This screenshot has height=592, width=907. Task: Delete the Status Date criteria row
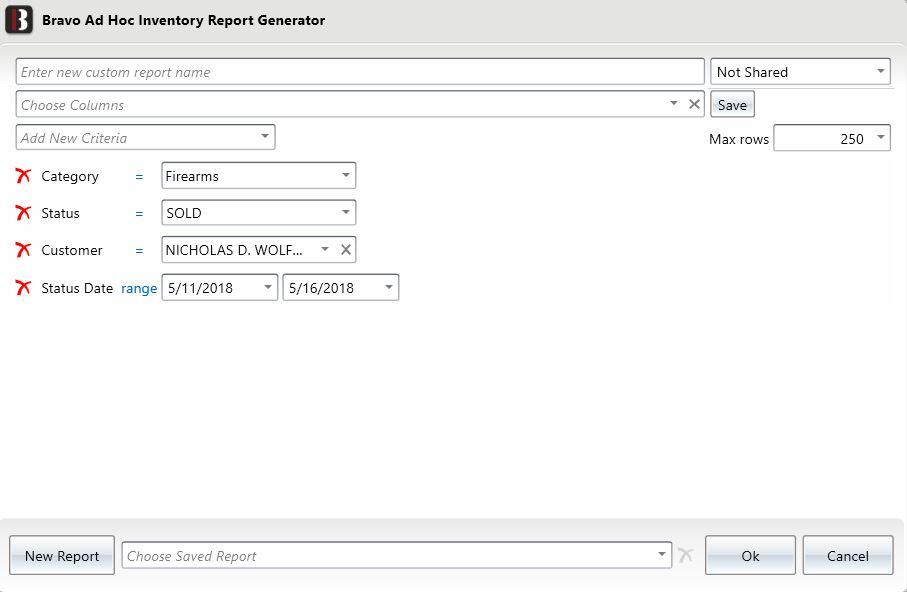[23, 288]
